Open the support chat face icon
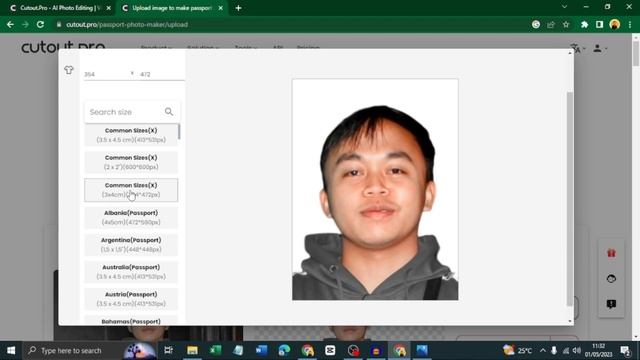 pyautogui.click(x=611, y=279)
